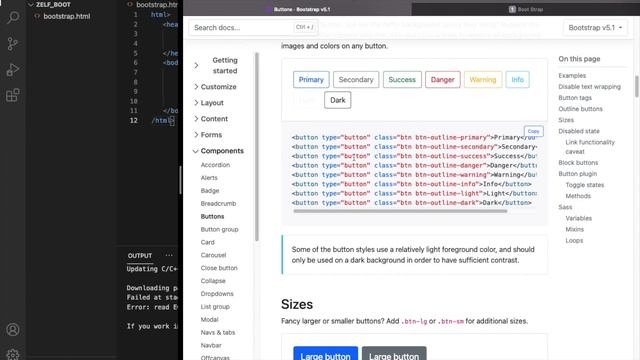Jump to Mixins under Sass

click(574, 229)
